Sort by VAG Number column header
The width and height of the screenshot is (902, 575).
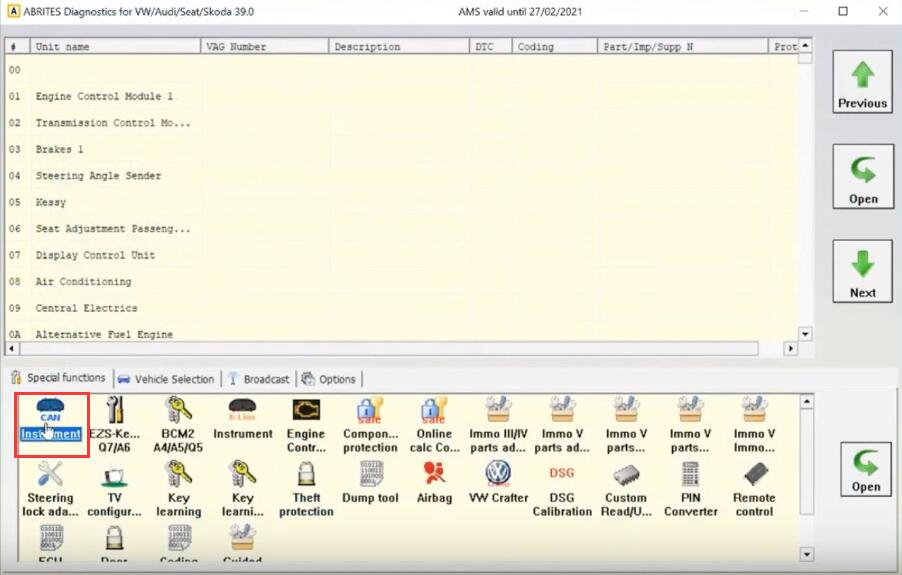click(265, 47)
